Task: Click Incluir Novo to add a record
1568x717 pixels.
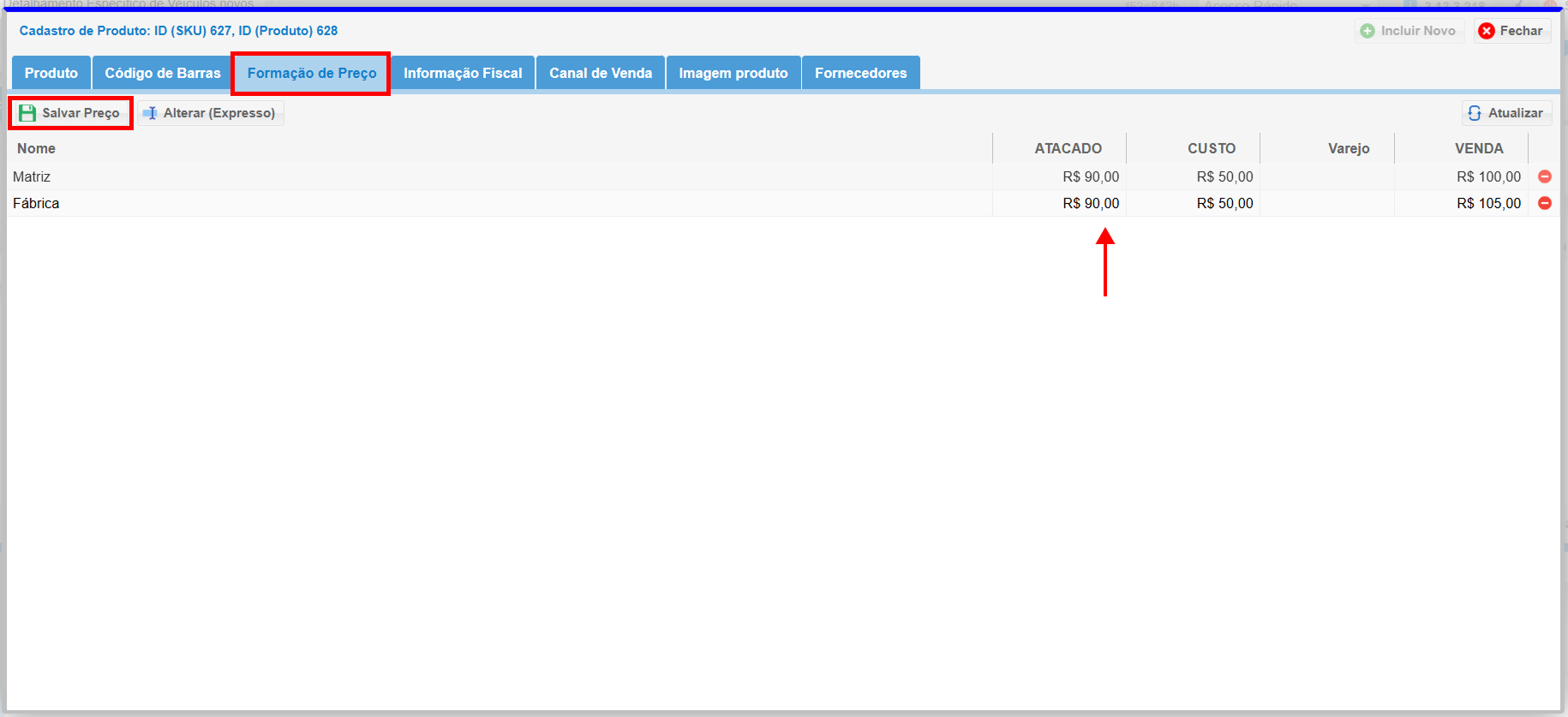Action: click(x=1409, y=31)
